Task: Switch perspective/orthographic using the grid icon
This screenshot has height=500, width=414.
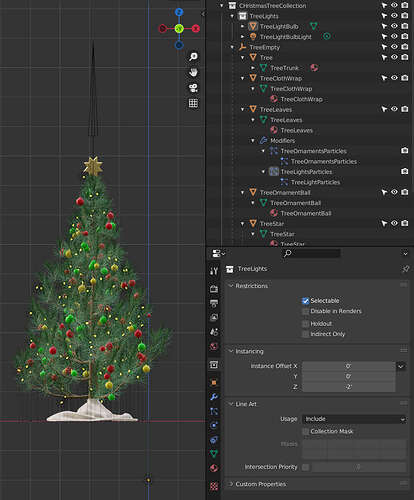Action: [x=193, y=103]
